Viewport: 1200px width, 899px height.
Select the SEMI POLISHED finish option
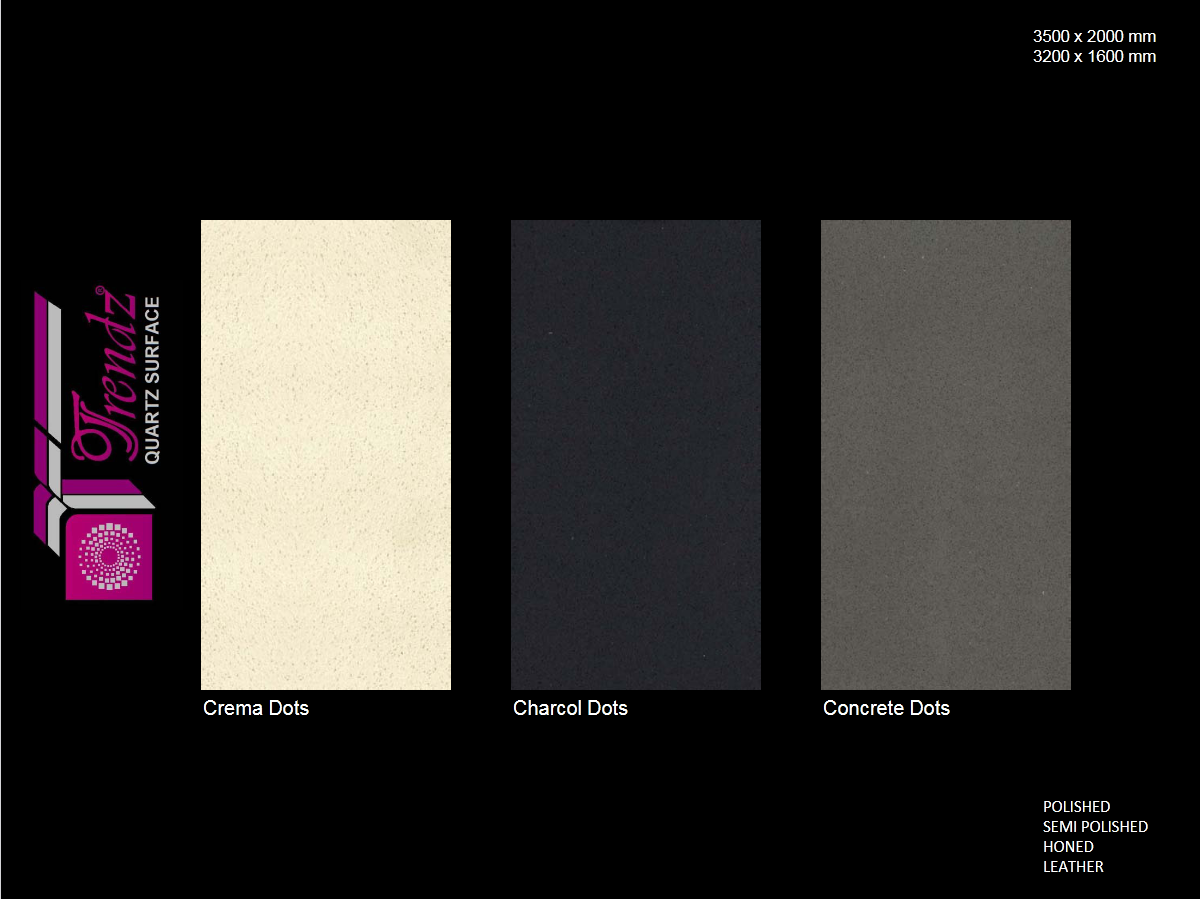pyautogui.click(x=1095, y=827)
